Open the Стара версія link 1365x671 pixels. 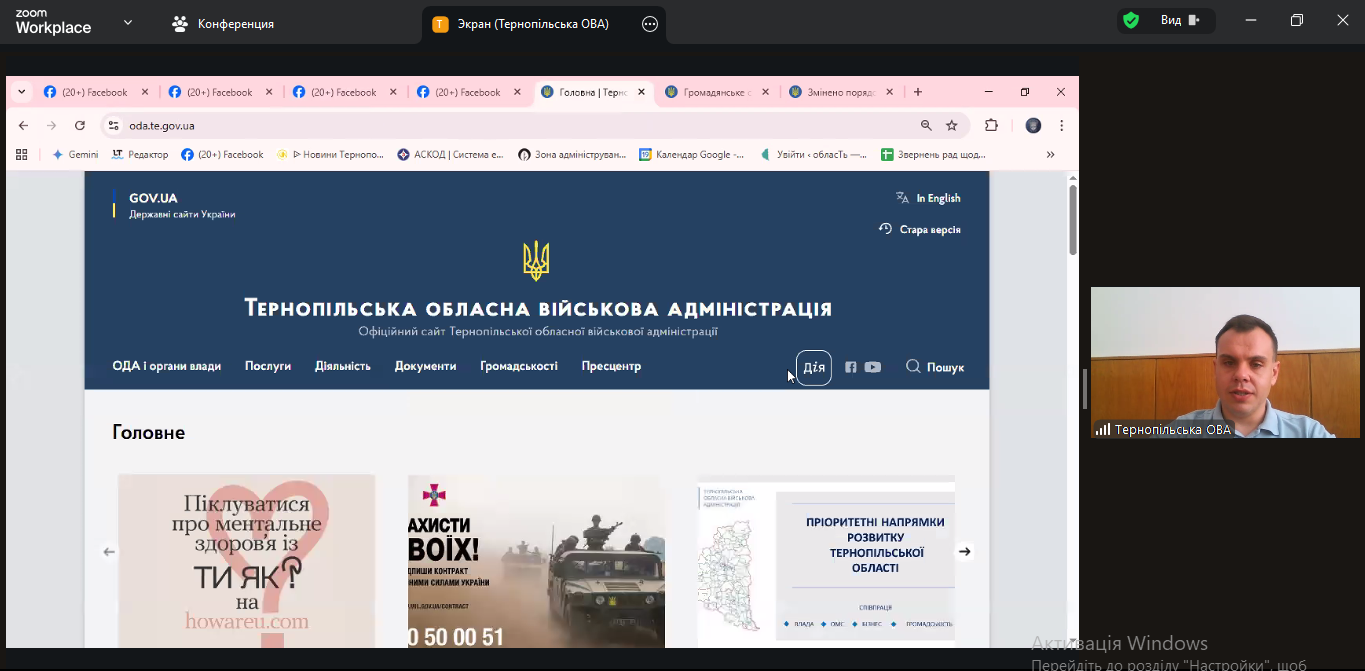(x=929, y=229)
